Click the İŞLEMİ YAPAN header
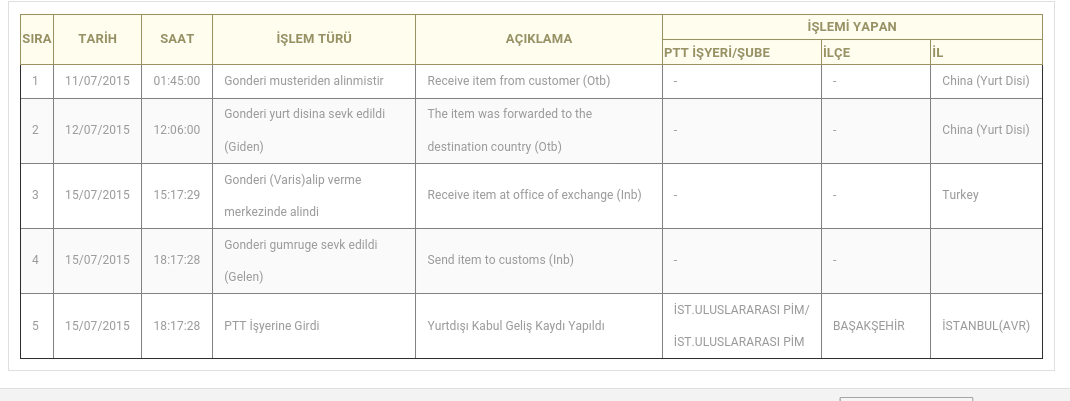The width and height of the screenshot is (1070, 401). (x=852, y=27)
